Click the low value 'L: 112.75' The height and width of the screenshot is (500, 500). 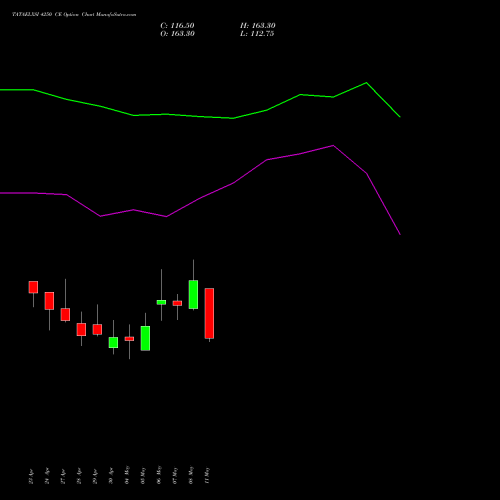[x=257, y=34]
